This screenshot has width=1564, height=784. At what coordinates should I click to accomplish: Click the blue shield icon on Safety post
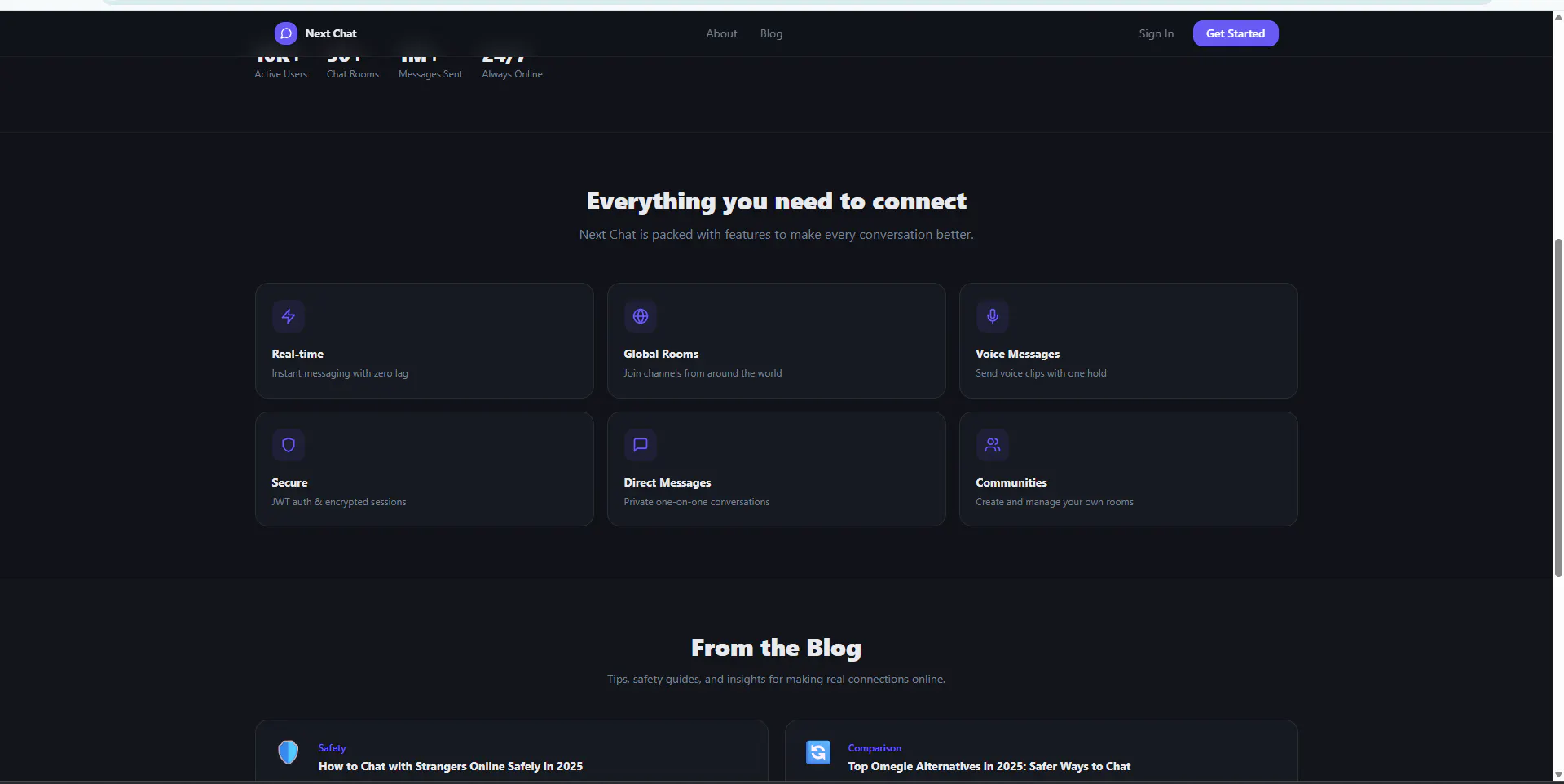point(289,752)
